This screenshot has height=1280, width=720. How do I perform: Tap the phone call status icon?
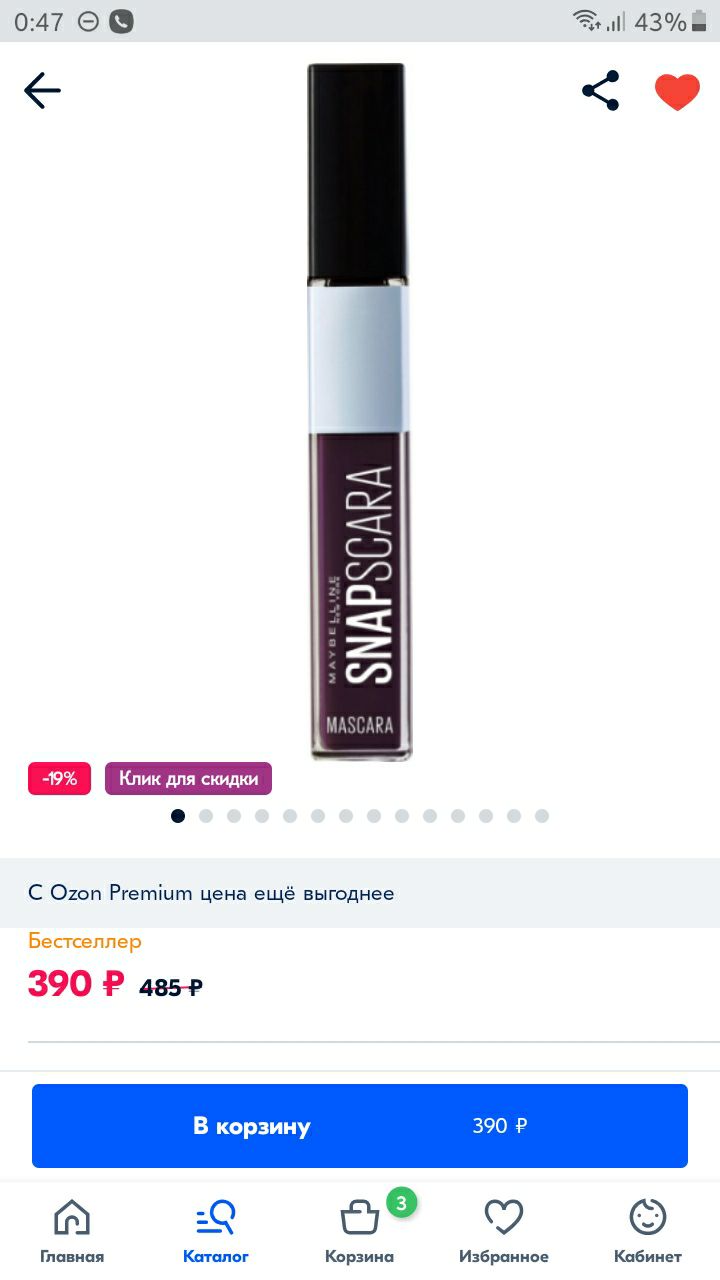click(121, 21)
